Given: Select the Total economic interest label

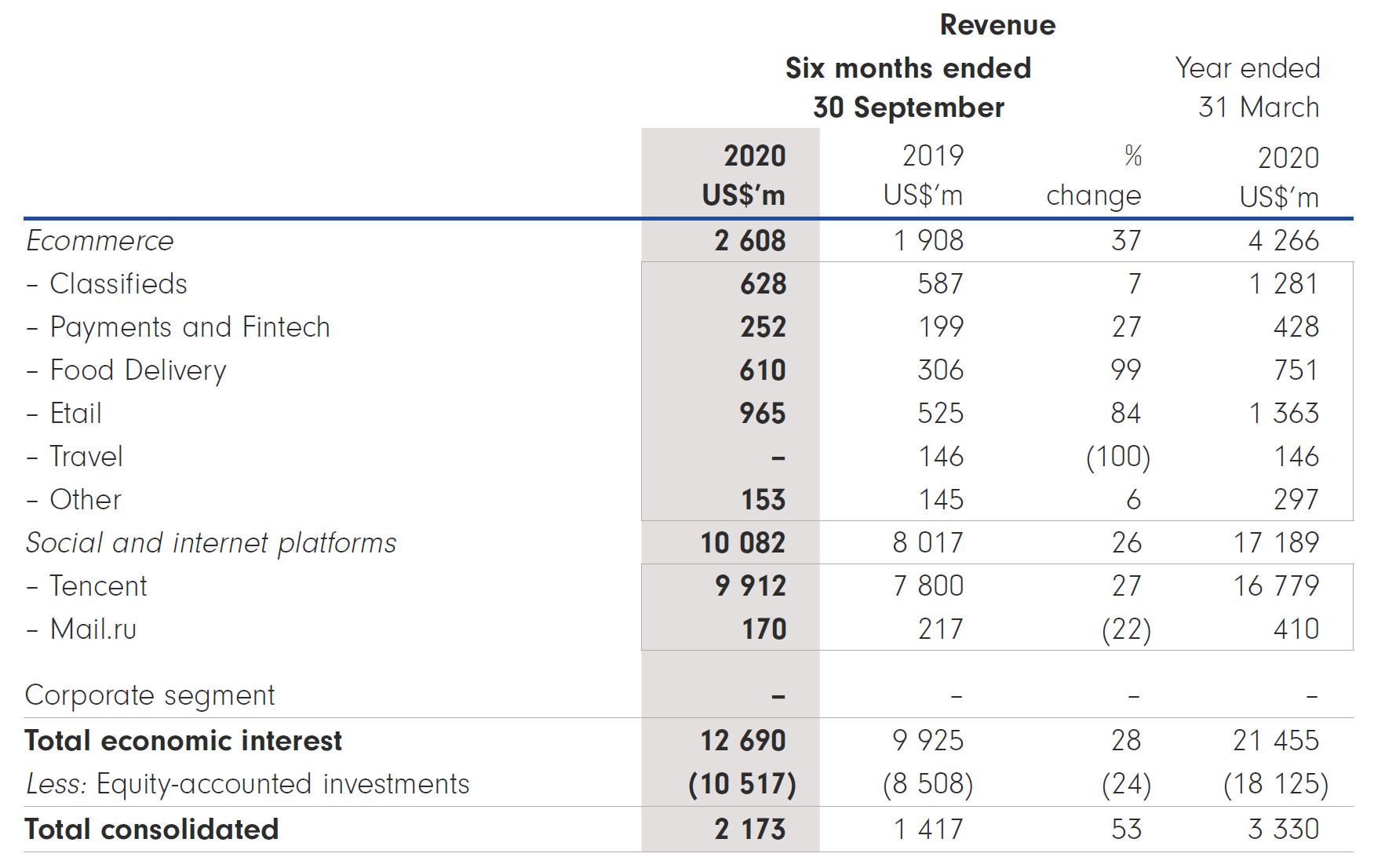Looking at the screenshot, I should pos(183,741).
